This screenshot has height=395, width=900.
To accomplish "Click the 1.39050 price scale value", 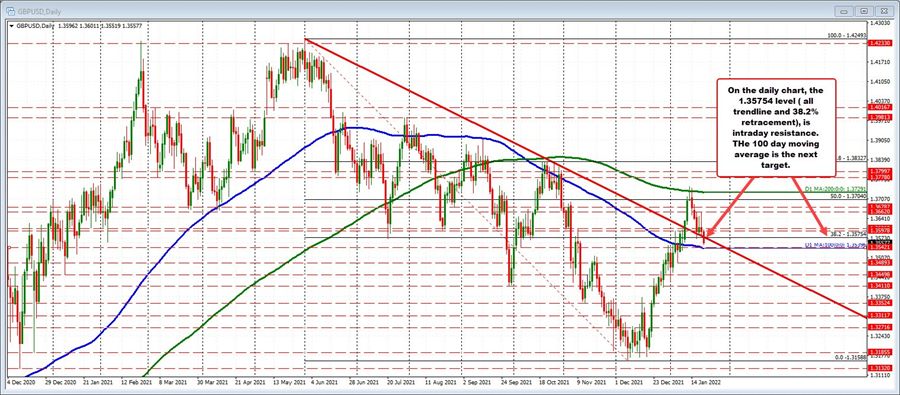I will 879,140.
